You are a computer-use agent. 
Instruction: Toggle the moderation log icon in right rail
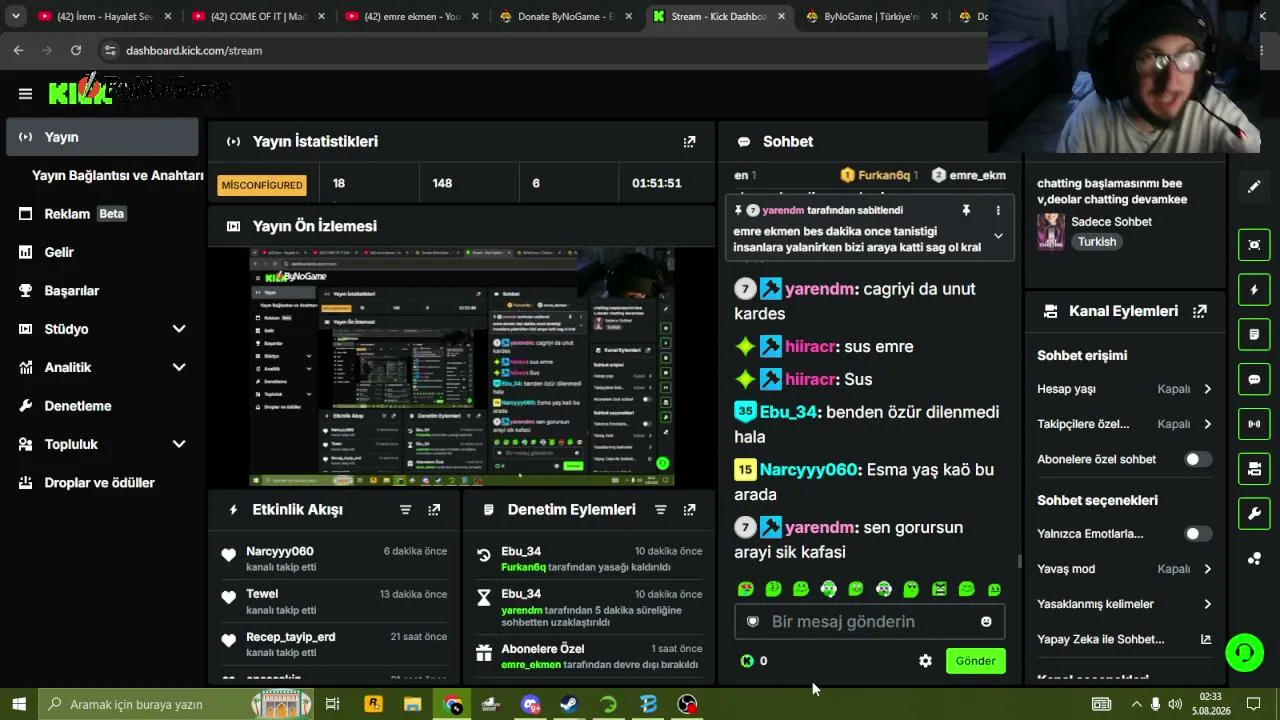point(1254,334)
